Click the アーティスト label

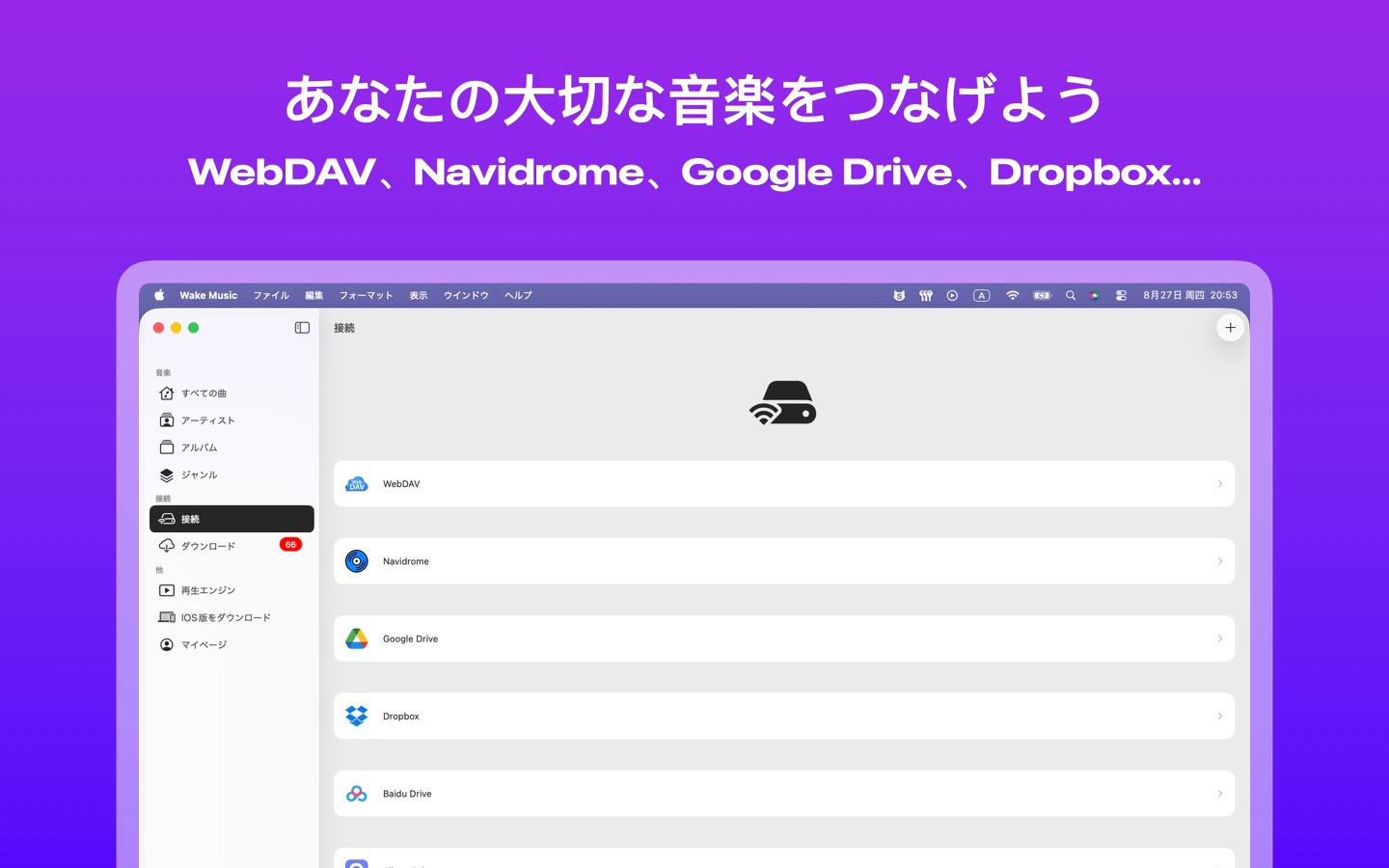207,420
